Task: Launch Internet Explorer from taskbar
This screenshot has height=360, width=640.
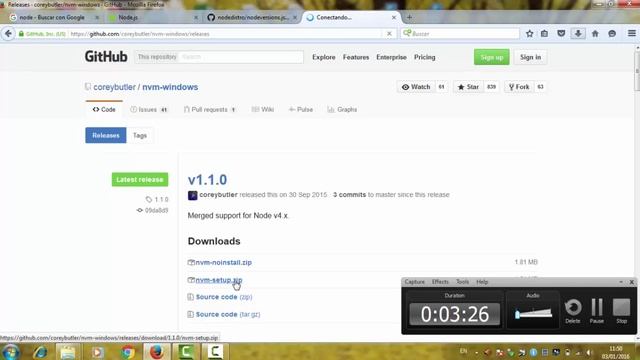Action: [x=40, y=351]
